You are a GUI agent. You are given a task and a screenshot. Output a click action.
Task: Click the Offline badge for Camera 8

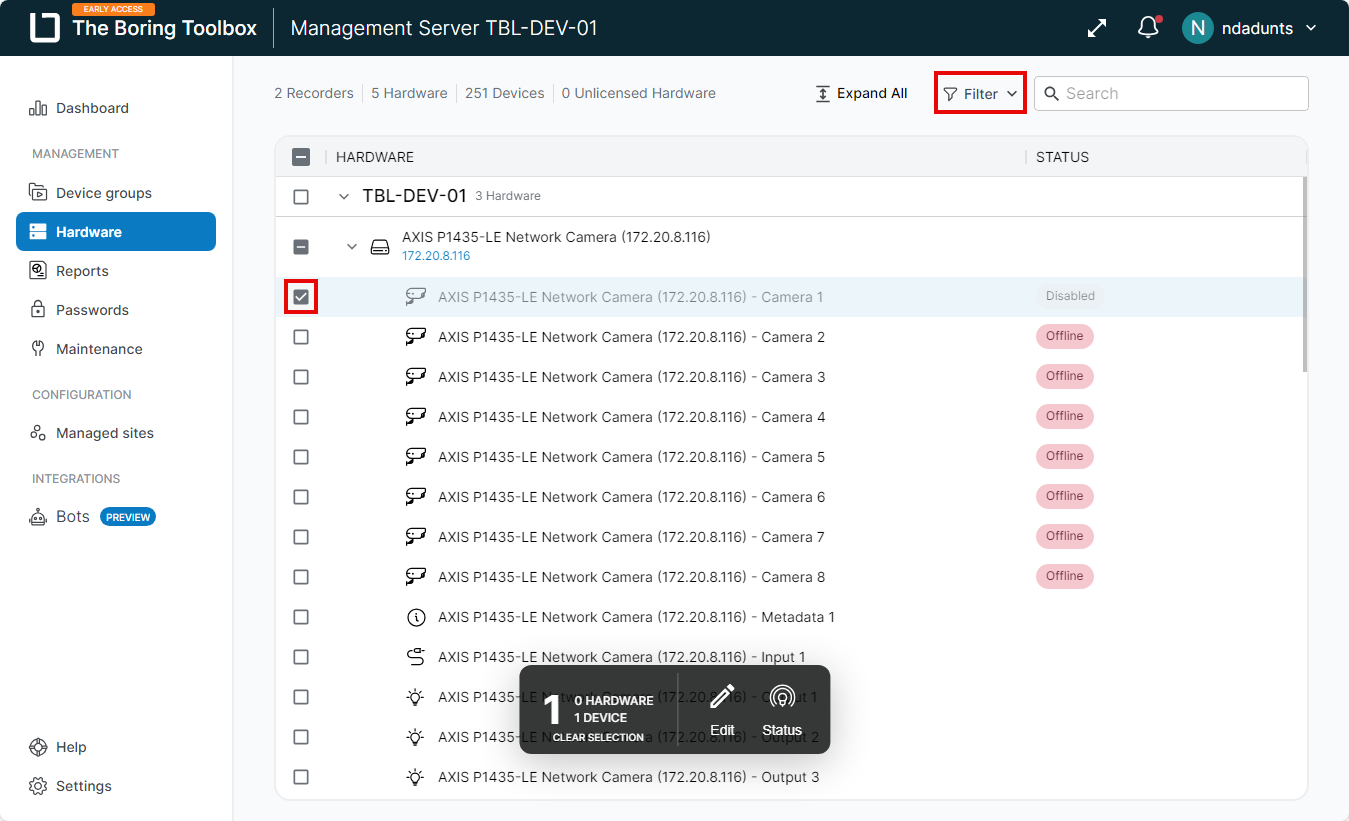(x=1064, y=576)
